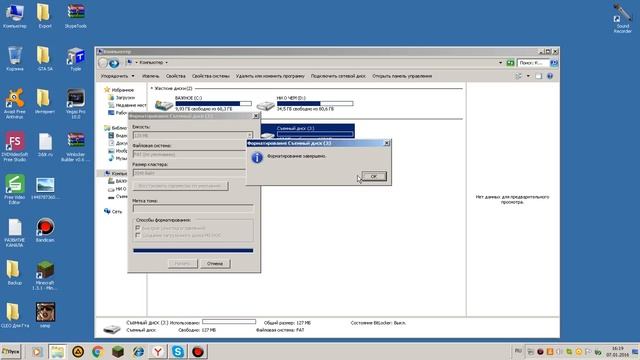Screen dimensions: 640x360
Task: Open the view options dropdown arrow
Action: [528, 76]
